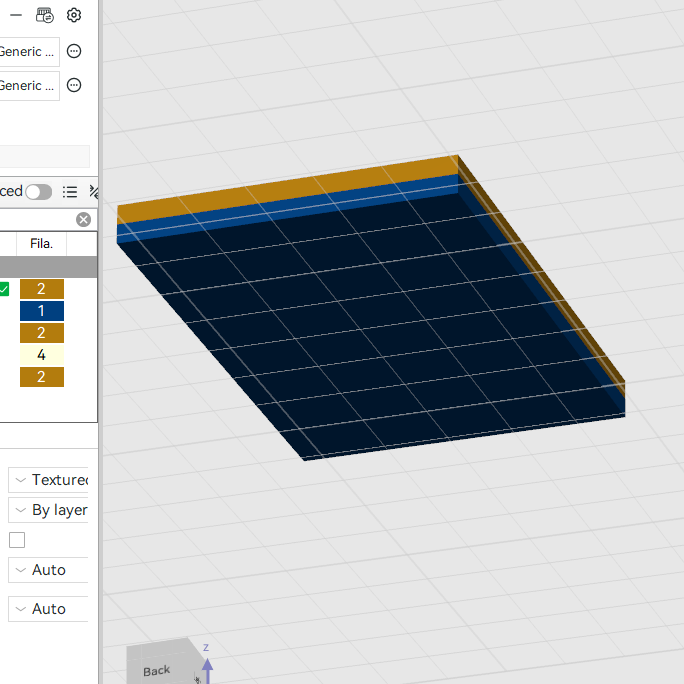Click the minus remove filament icon
The width and height of the screenshot is (684, 684).
(x=16, y=15)
